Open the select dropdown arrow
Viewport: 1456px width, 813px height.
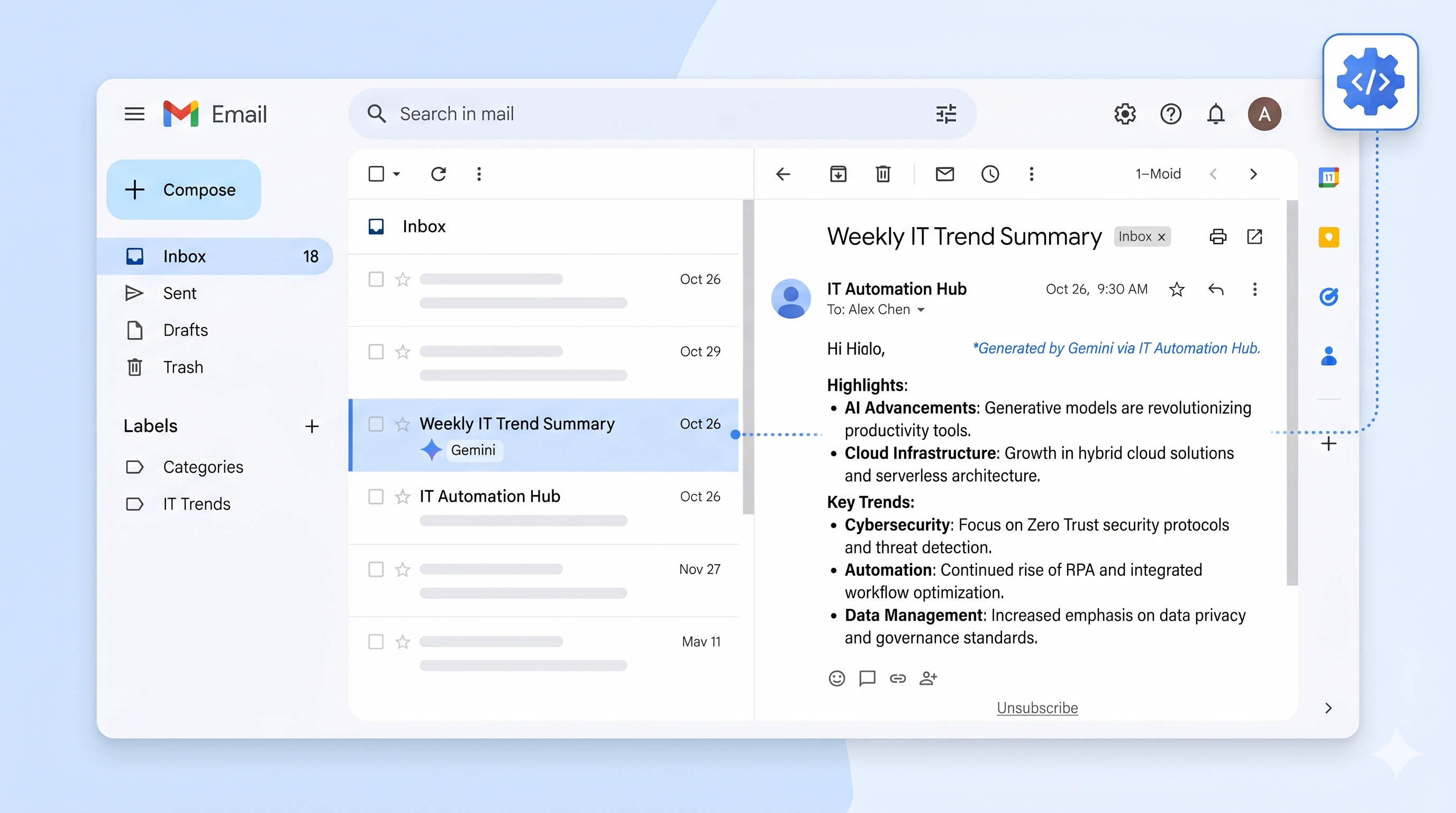click(397, 174)
